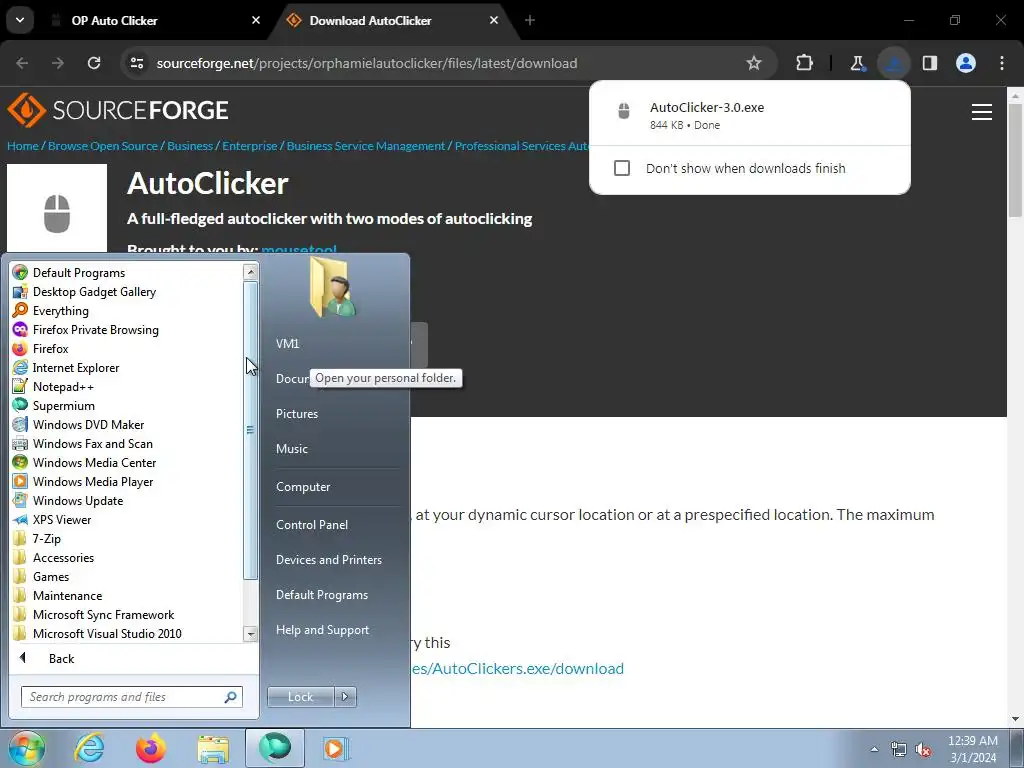Click the programs list scroll-down arrow

250,633
